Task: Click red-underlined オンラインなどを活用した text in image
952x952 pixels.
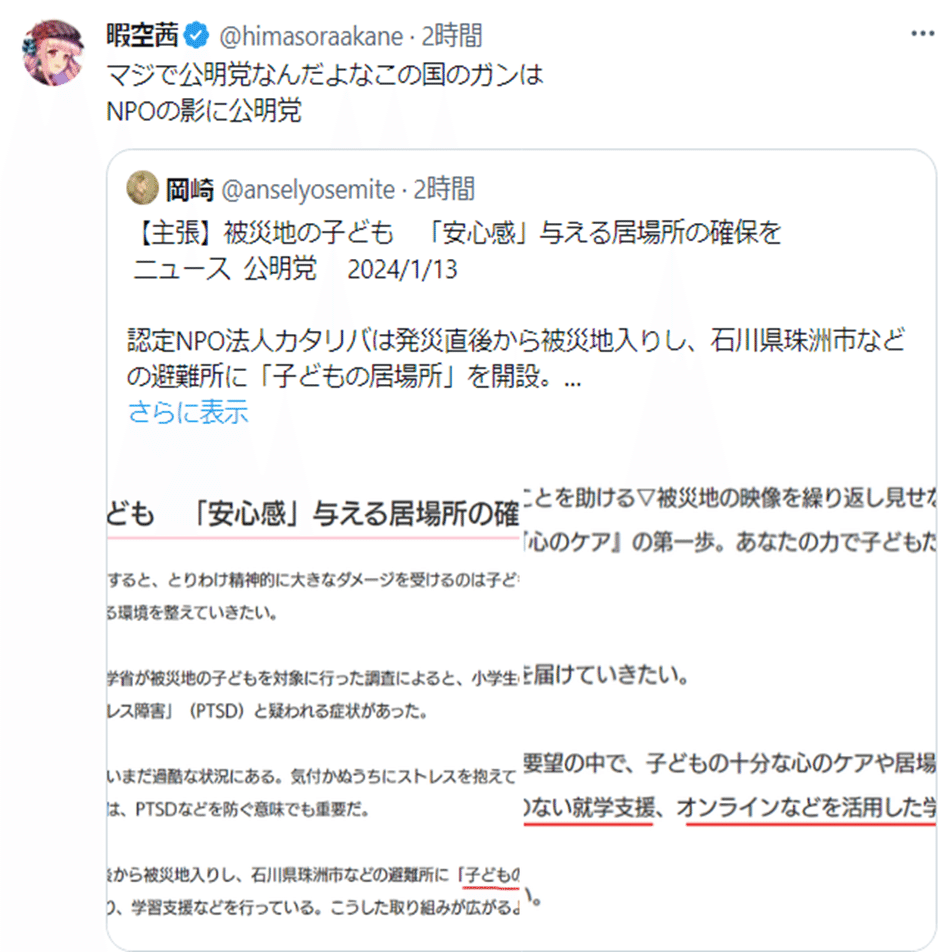Action: pos(806,809)
